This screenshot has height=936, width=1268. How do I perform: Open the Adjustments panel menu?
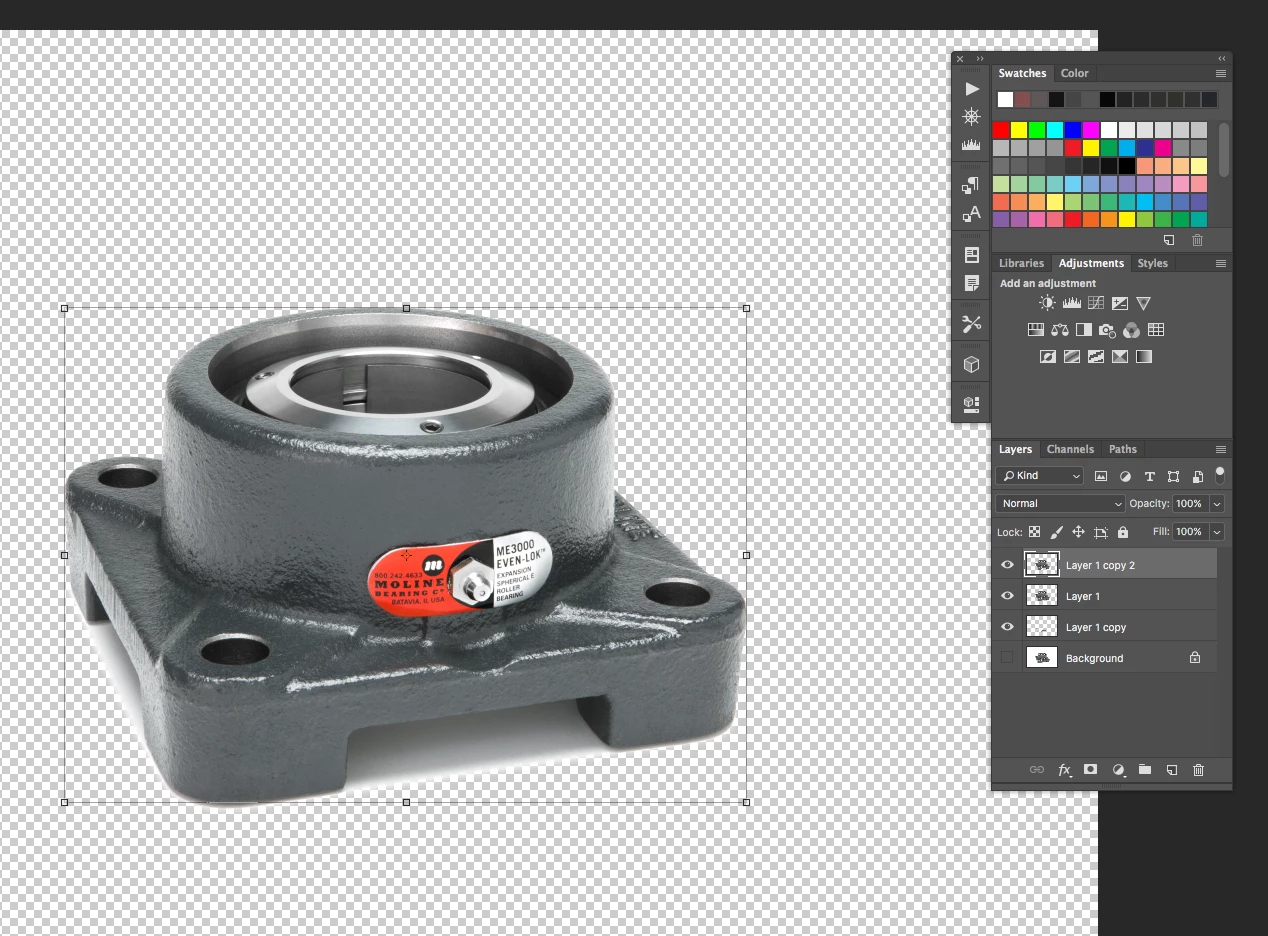1221,264
